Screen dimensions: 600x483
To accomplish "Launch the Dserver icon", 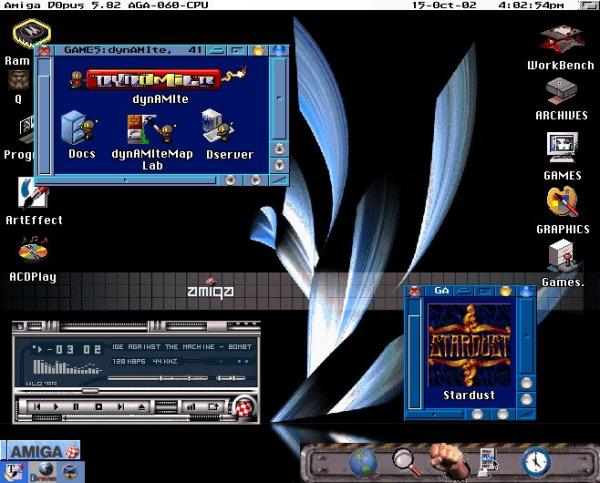I will 218,126.
